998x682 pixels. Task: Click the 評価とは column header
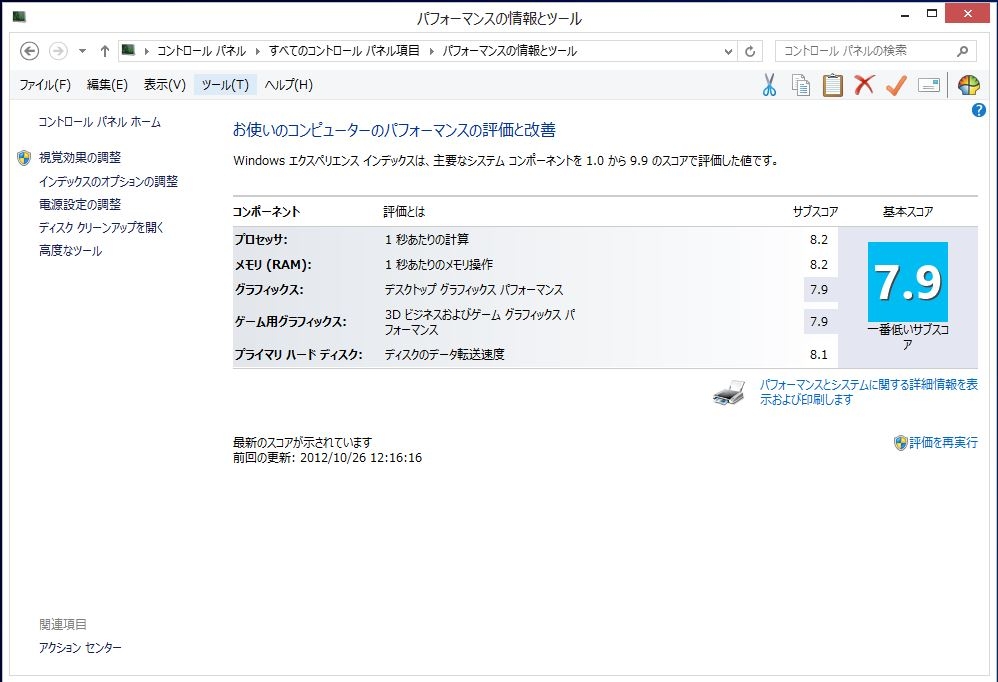[404, 212]
